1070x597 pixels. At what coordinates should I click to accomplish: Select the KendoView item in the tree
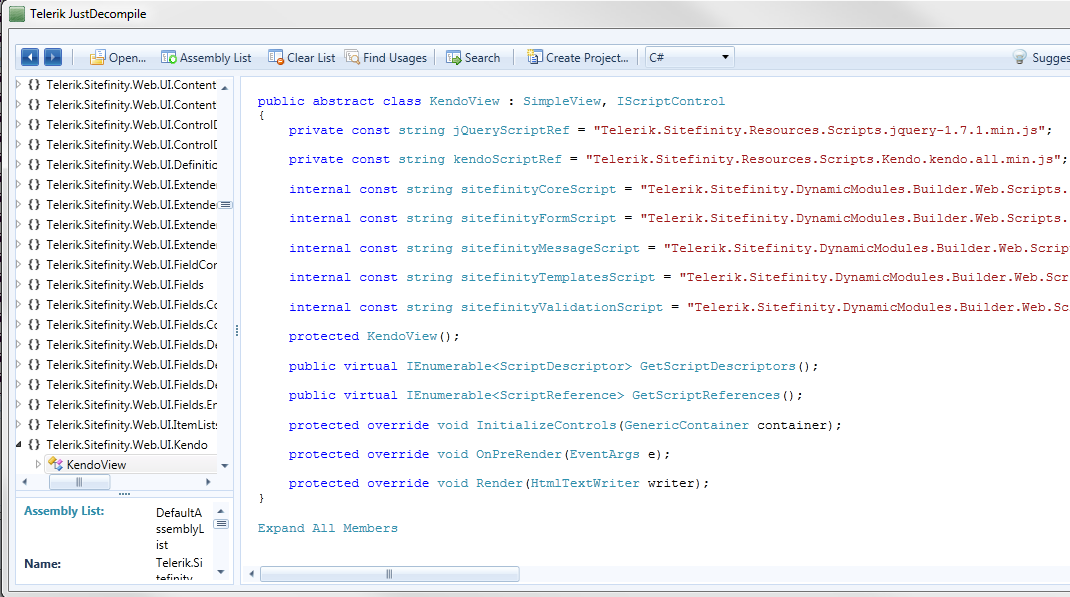click(96, 465)
